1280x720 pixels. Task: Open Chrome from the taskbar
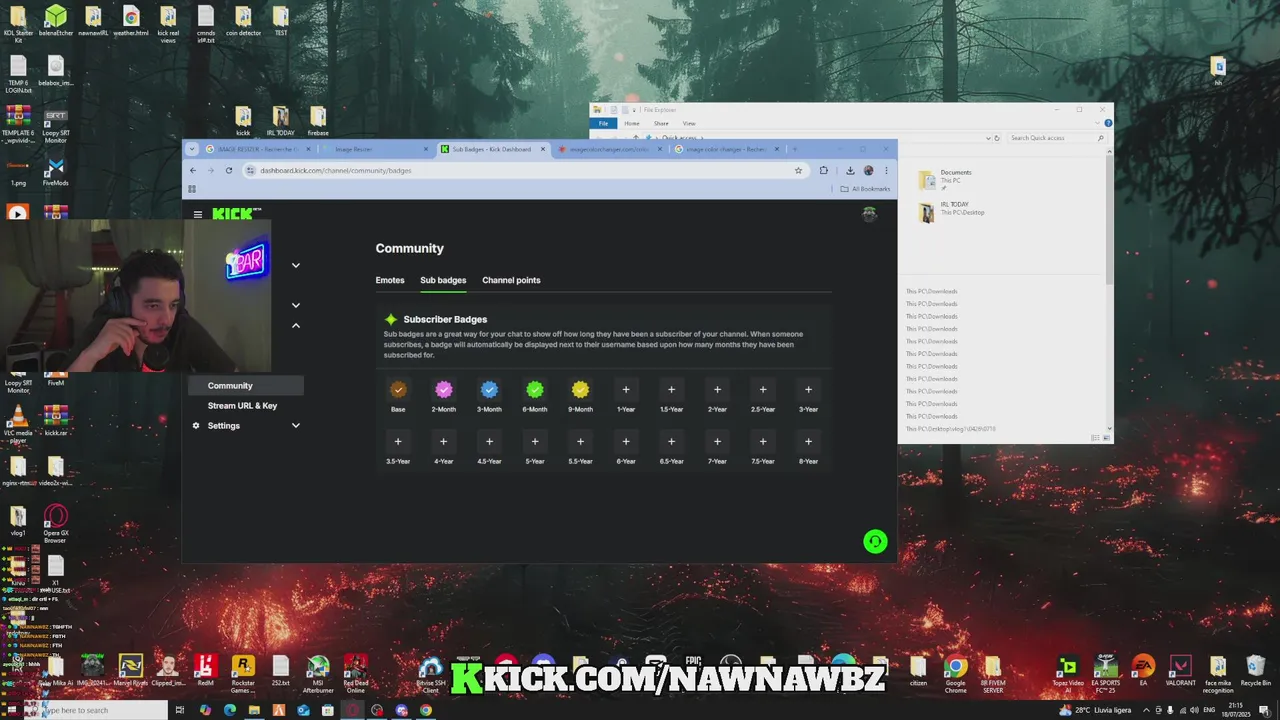pyautogui.click(x=426, y=710)
